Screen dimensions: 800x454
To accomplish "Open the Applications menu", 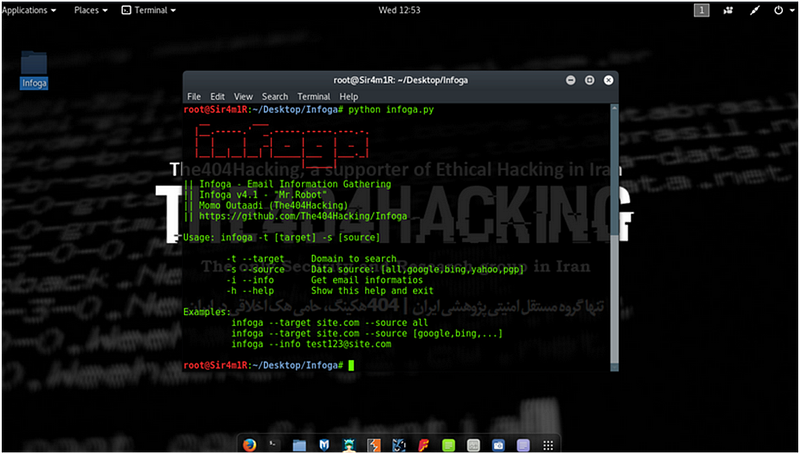I will tap(29, 10).
